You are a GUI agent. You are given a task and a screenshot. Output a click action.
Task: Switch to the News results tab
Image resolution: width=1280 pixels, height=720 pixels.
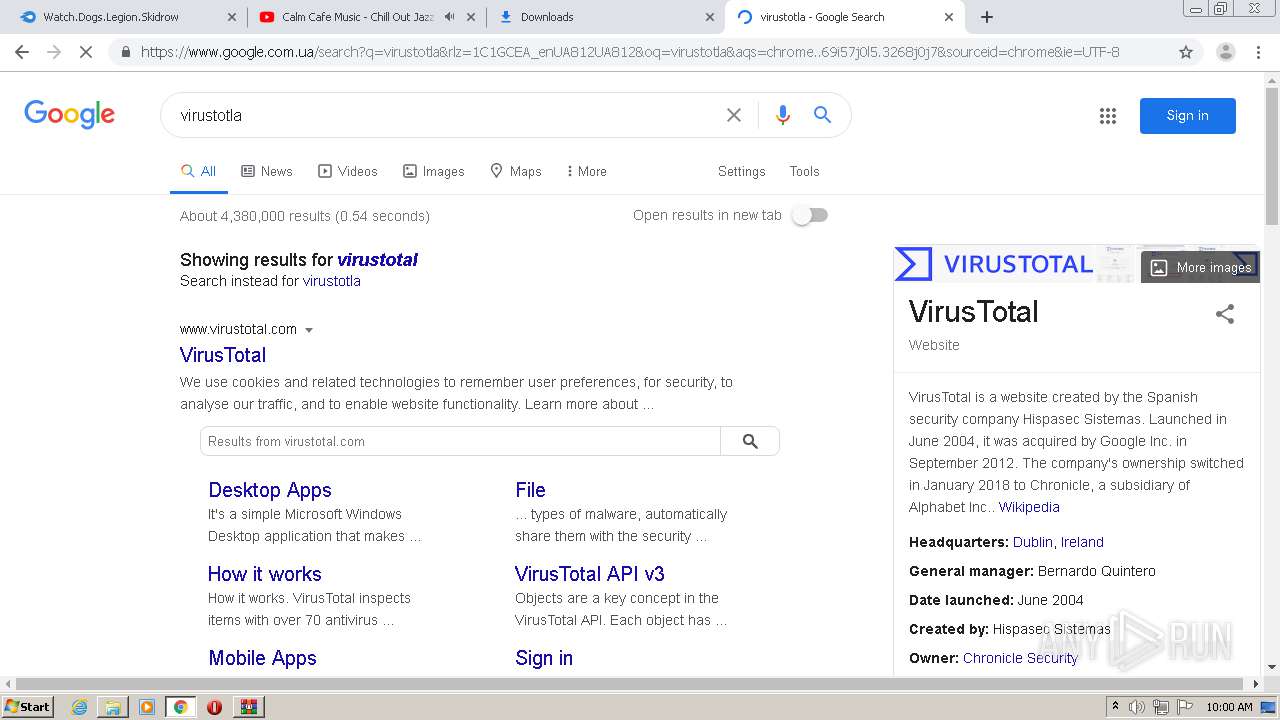click(267, 171)
